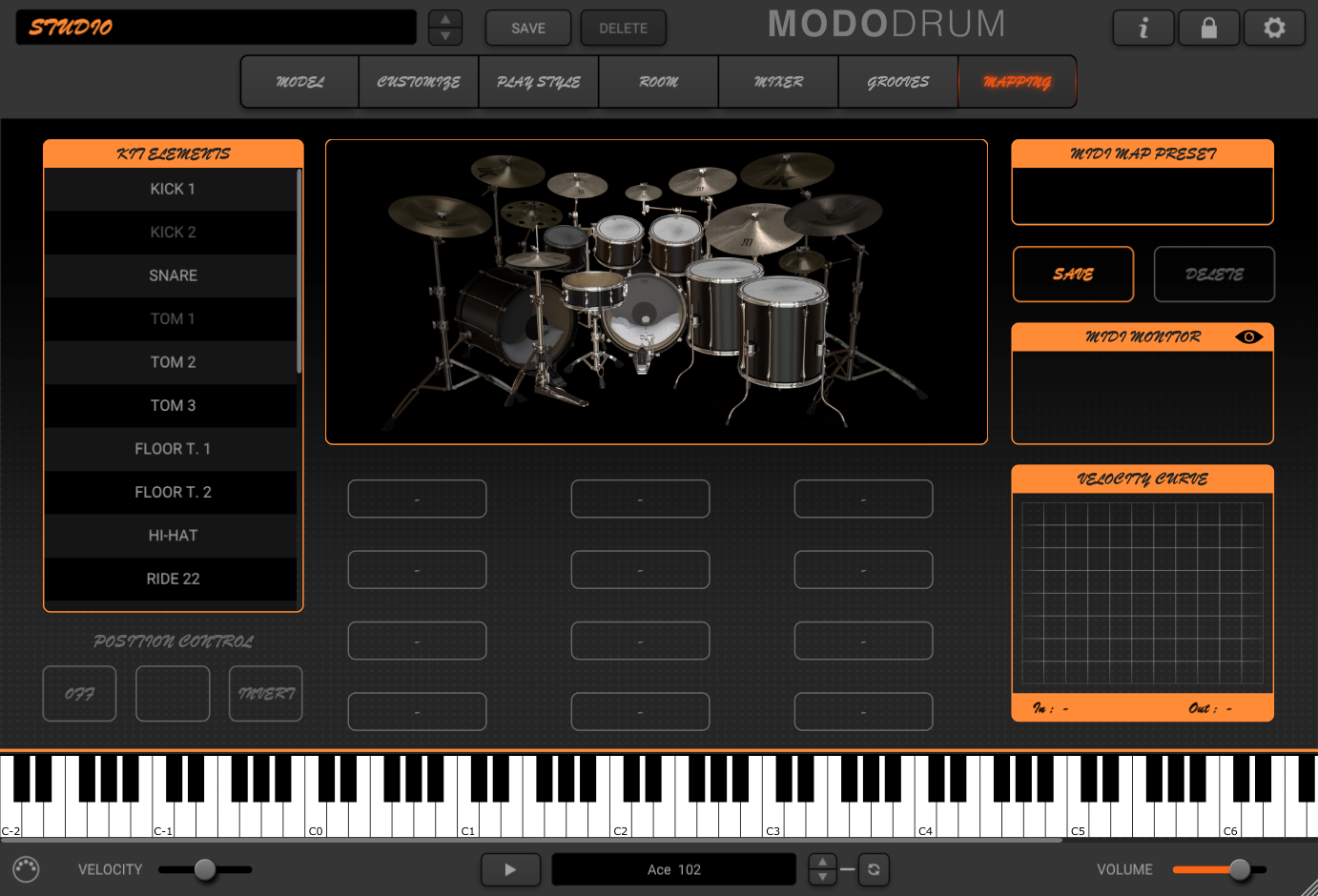Switch to the Mixer tab
The height and width of the screenshot is (896, 1318).
[779, 82]
